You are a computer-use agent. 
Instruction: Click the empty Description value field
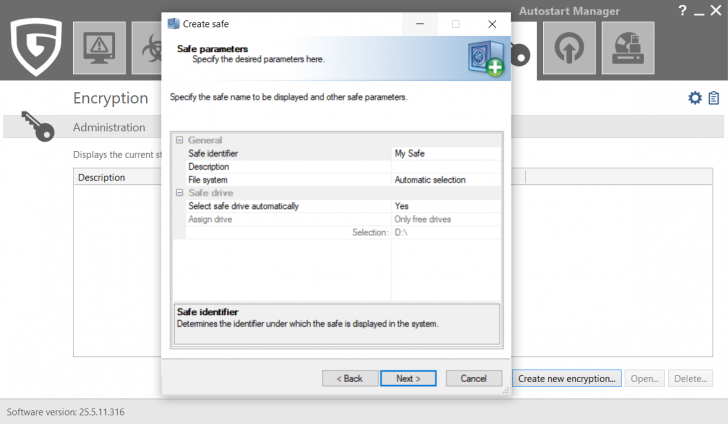(x=446, y=166)
